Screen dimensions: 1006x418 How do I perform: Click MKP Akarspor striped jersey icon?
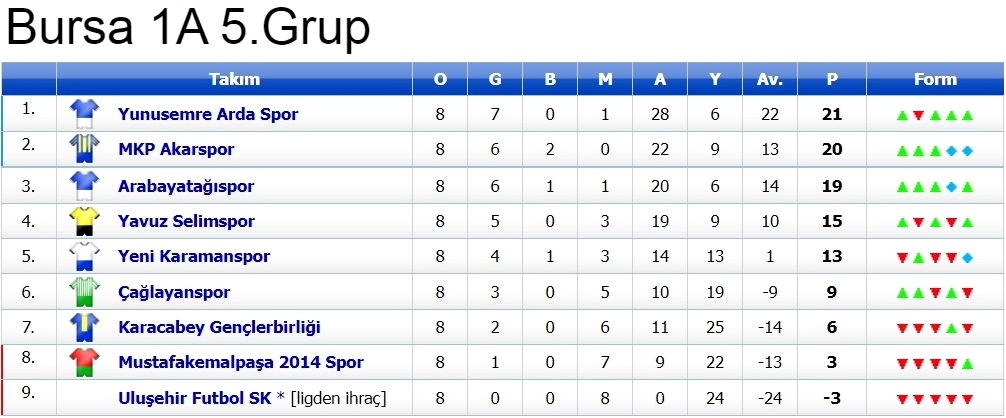[83, 149]
